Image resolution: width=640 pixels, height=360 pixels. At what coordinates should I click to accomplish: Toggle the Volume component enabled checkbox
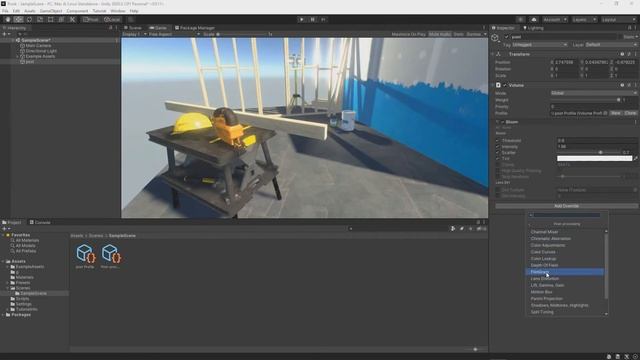coord(505,85)
